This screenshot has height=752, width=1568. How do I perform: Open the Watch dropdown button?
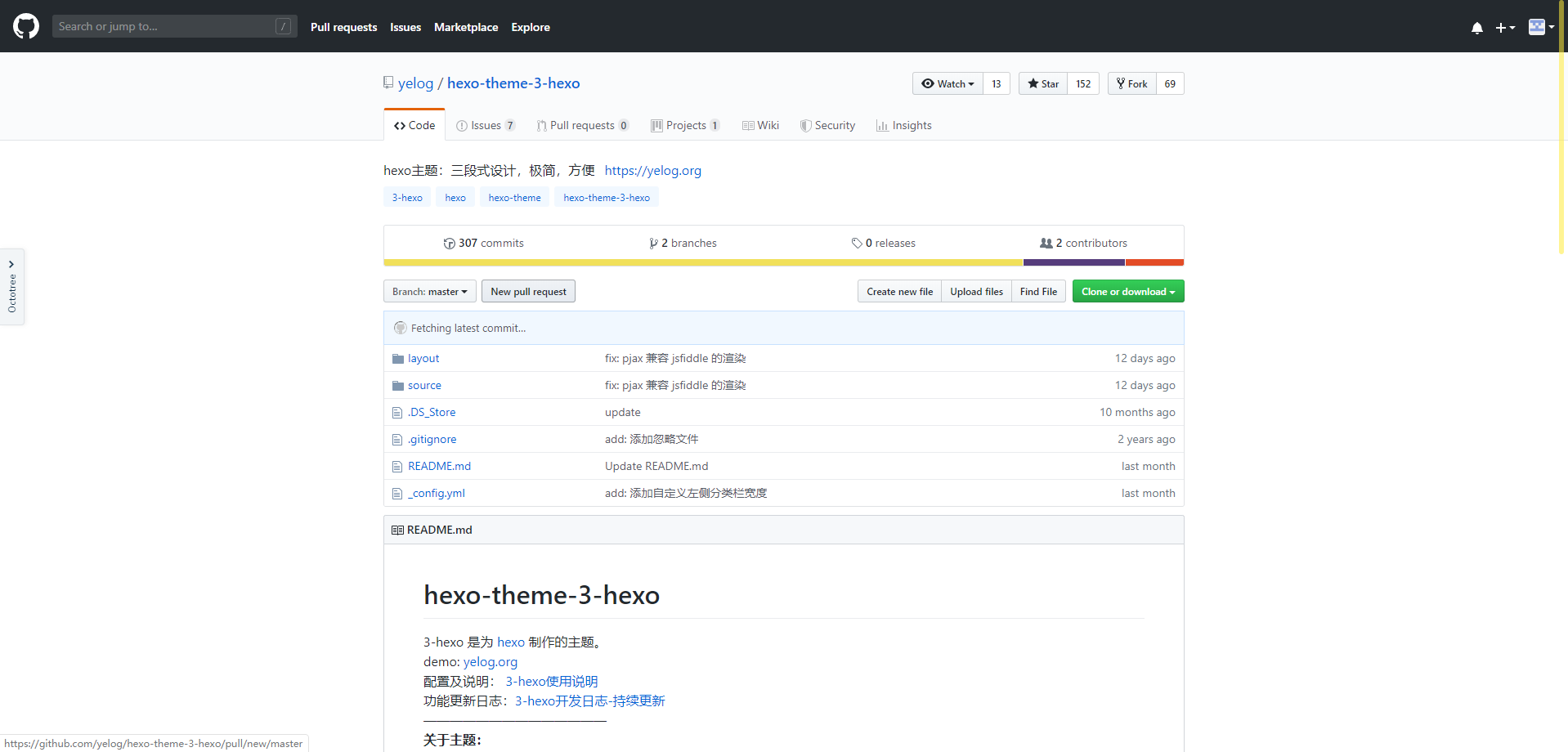click(948, 83)
